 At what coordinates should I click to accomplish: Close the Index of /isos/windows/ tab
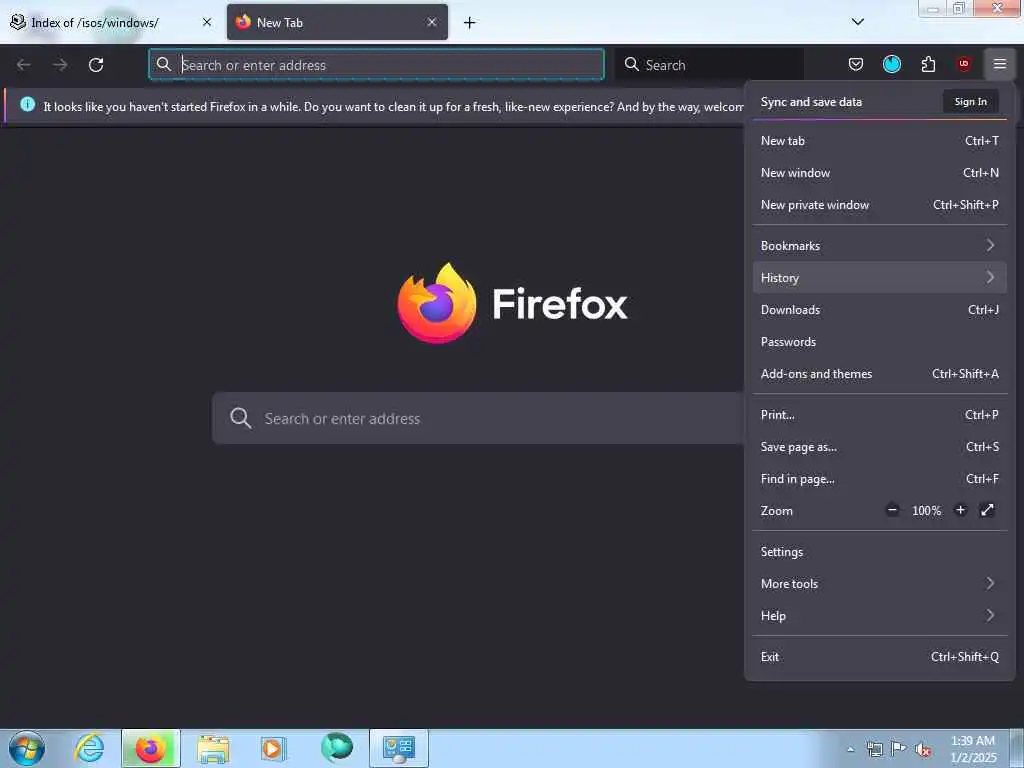[207, 22]
